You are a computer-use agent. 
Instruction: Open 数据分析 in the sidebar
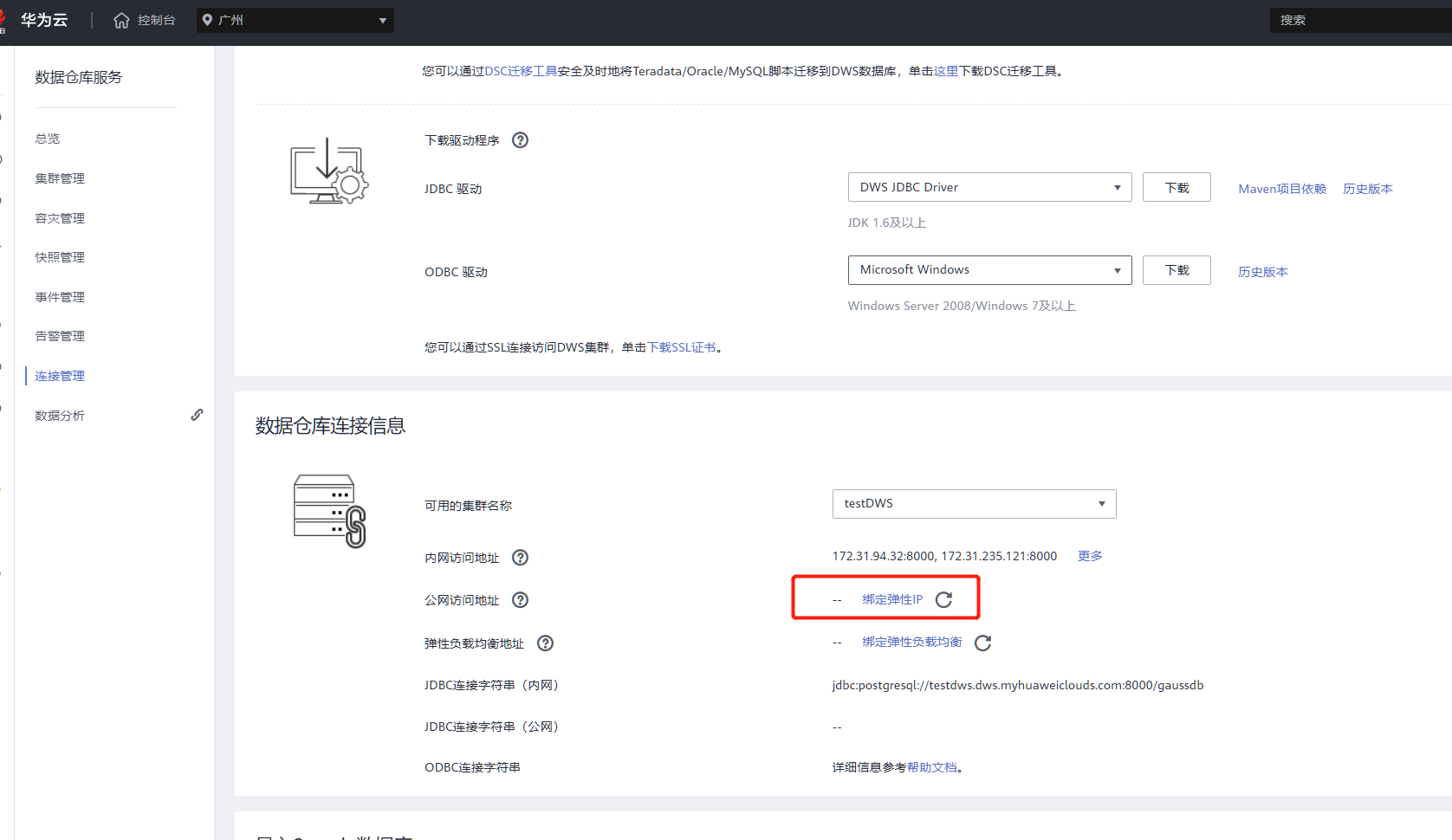tap(60, 416)
